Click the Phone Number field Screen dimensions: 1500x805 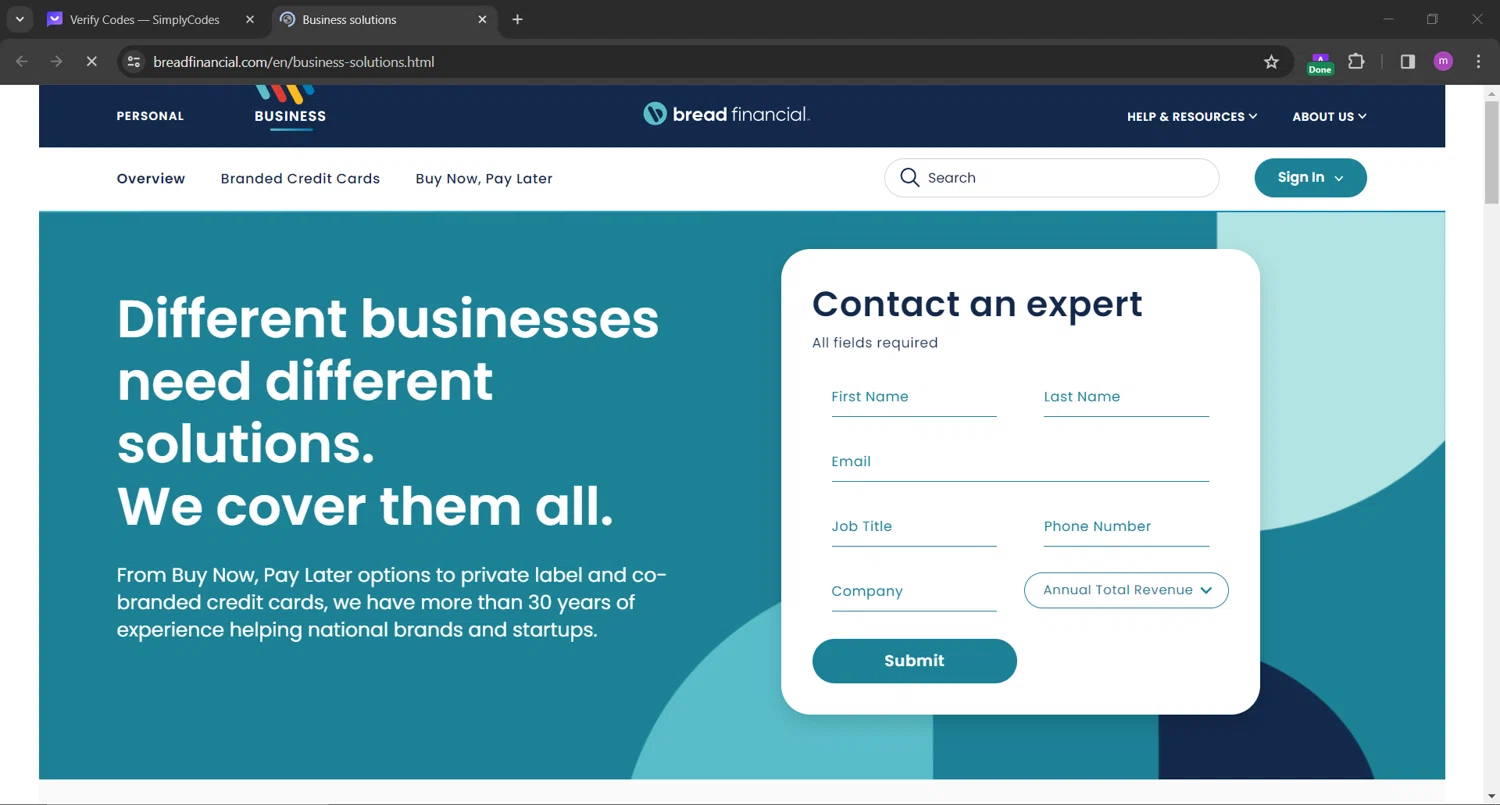1126,527
